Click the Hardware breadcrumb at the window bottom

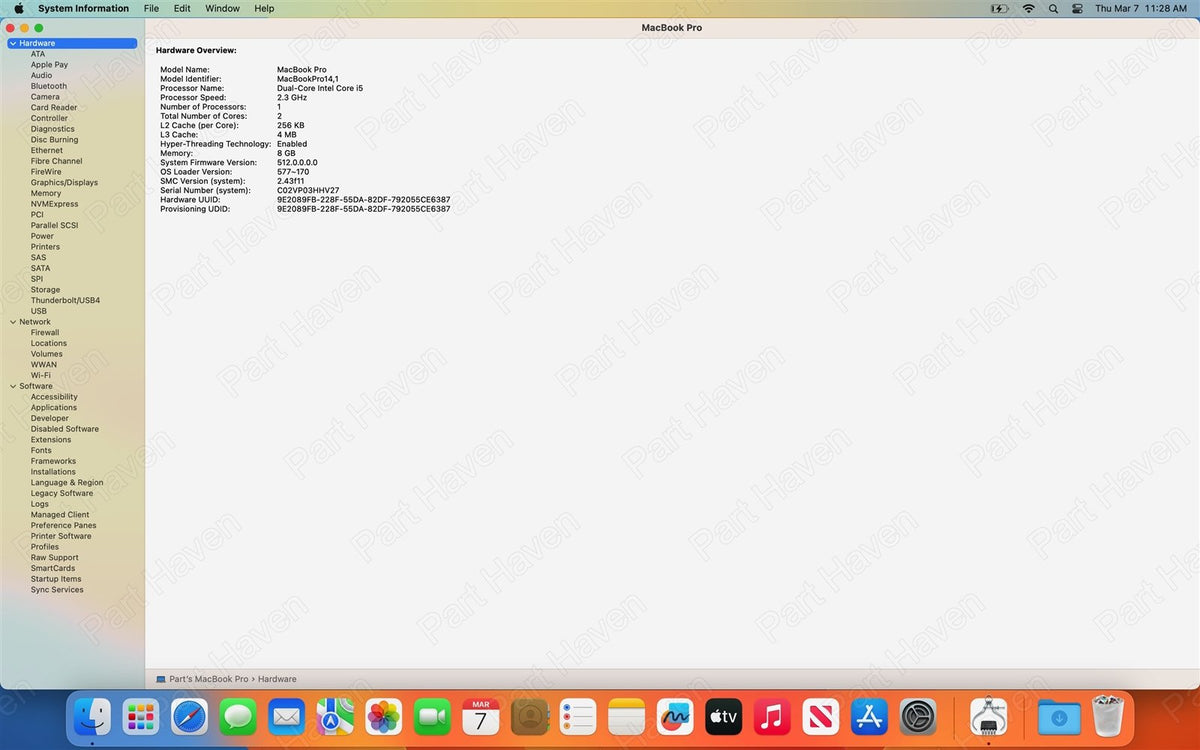(x=276, y=678)
